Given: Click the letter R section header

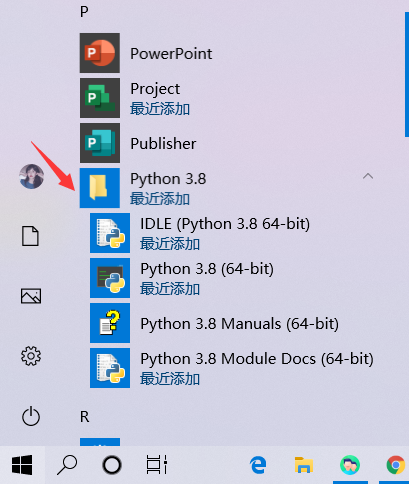Looking at the screenshot, I should (85, 417).
